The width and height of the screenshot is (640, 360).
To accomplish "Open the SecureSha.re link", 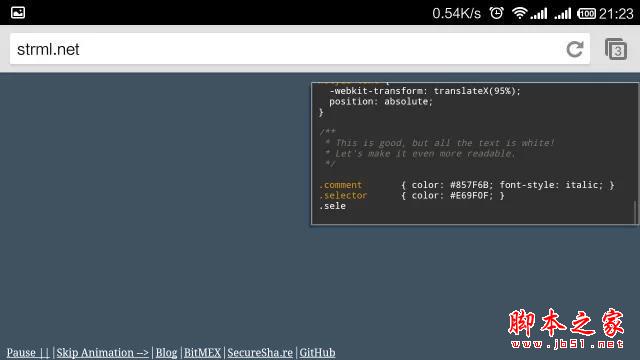I will (x=260, y=352).
